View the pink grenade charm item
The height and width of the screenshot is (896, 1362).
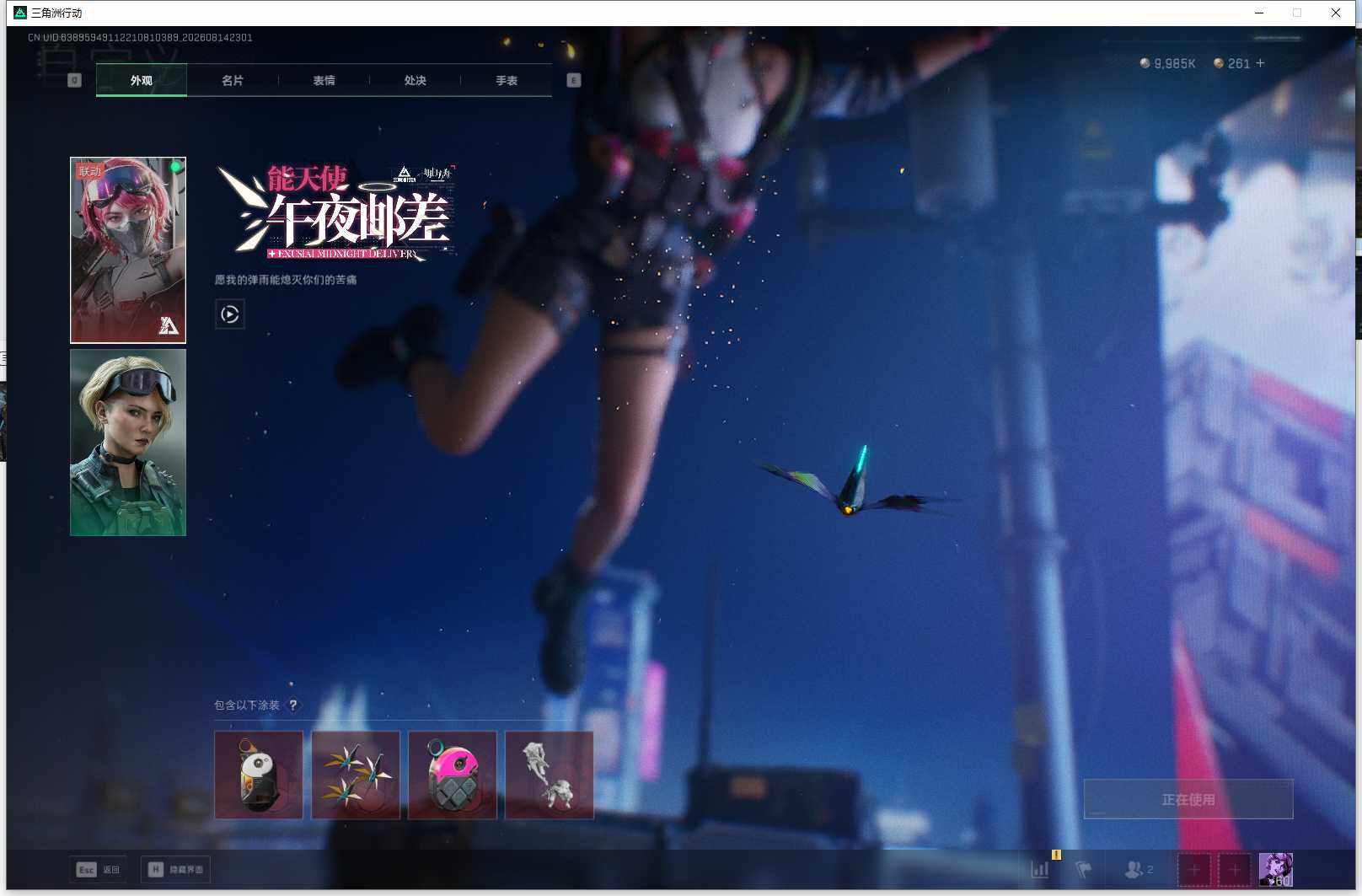click(x=453, y=775)
